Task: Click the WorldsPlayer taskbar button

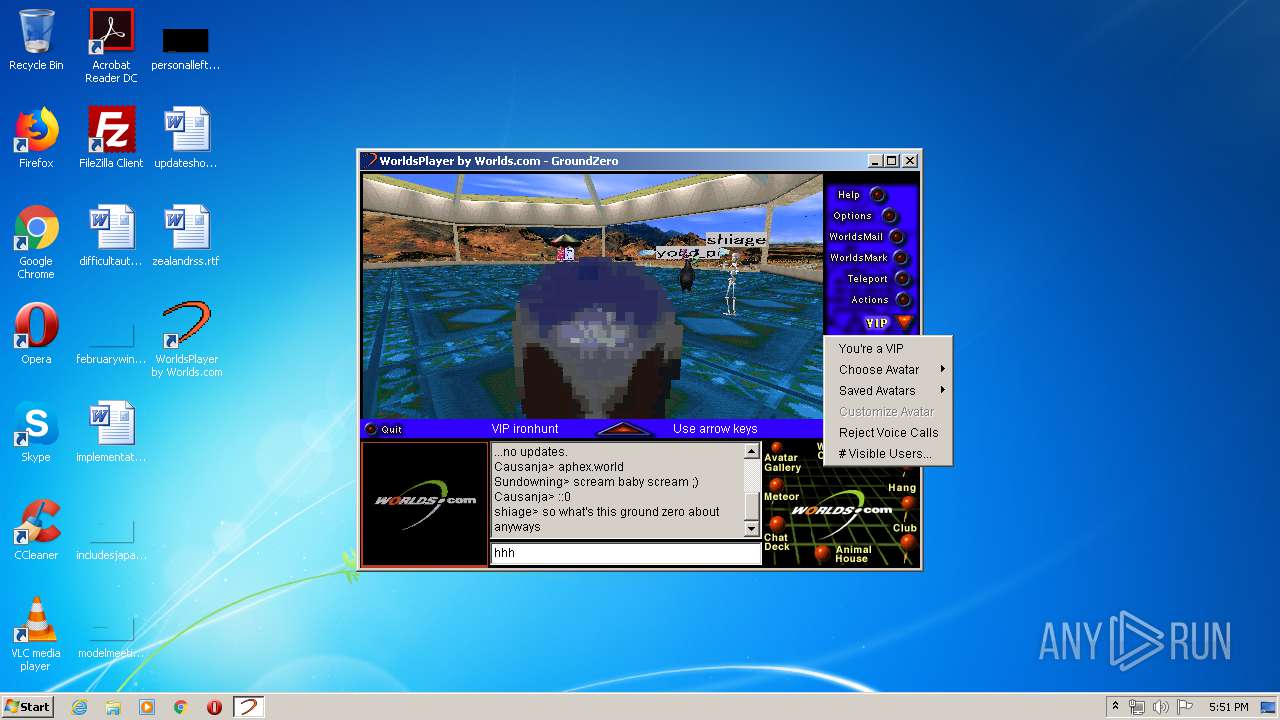Action: (248, 707)
